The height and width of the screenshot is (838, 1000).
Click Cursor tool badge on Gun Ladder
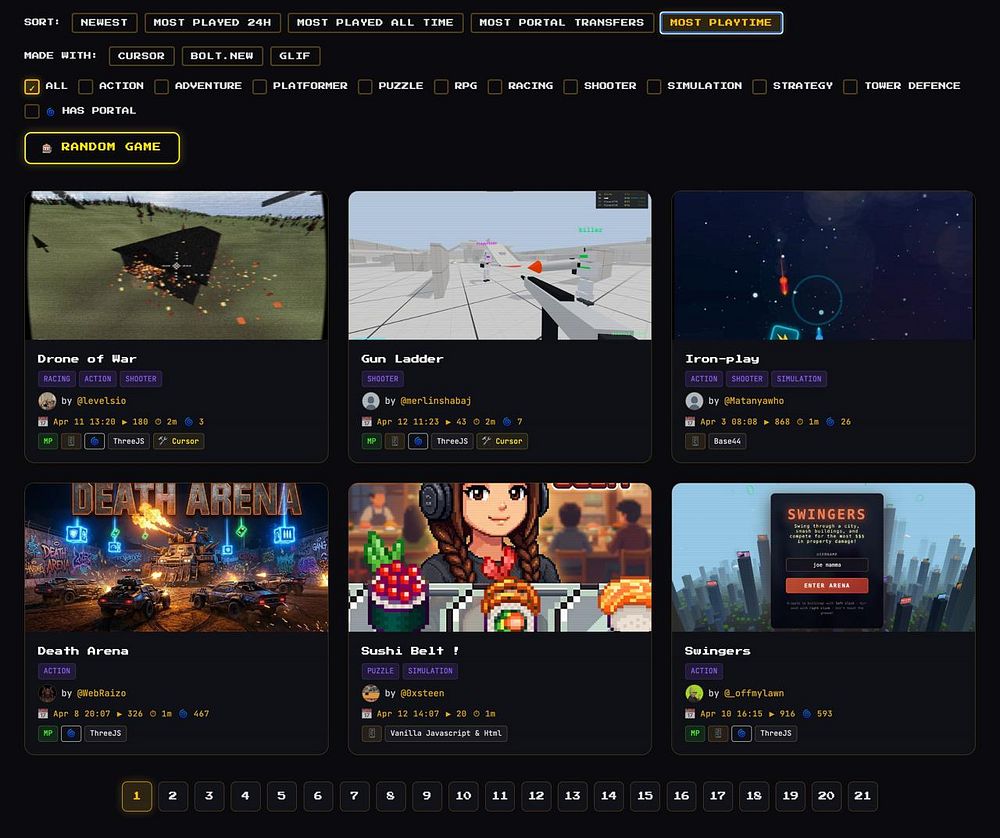point(502,441)
